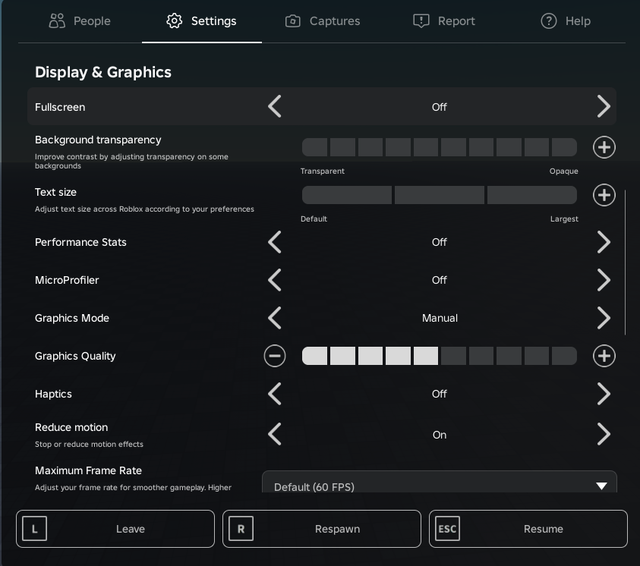Viewport: 640px width, 566px height.
Task: Open the Report tab
Action: pos(444,21)
